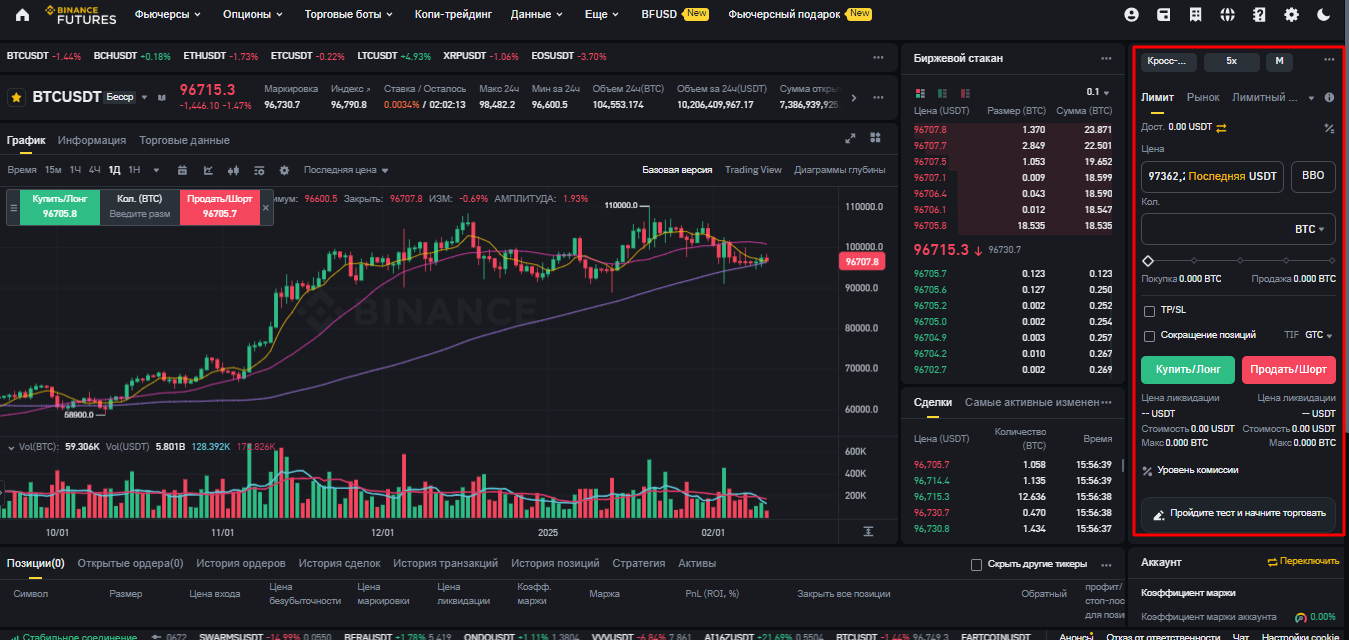Open the orders icon in header
1349x640 pixels.
click(x=1195, y=15)
